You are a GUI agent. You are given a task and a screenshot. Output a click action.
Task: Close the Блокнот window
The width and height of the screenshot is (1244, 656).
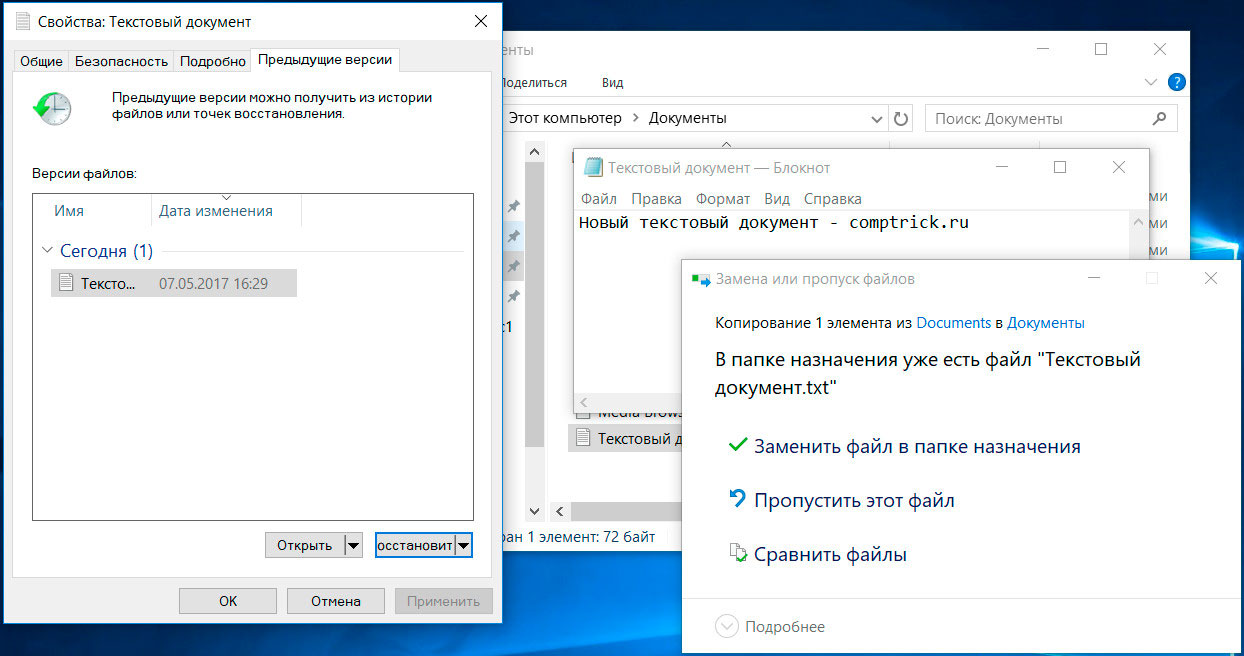tap(1119, 167)
